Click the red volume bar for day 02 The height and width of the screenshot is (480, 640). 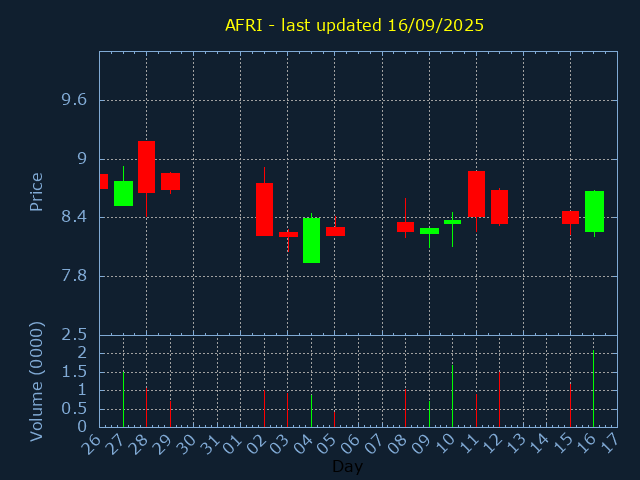[x=264, y=409]
